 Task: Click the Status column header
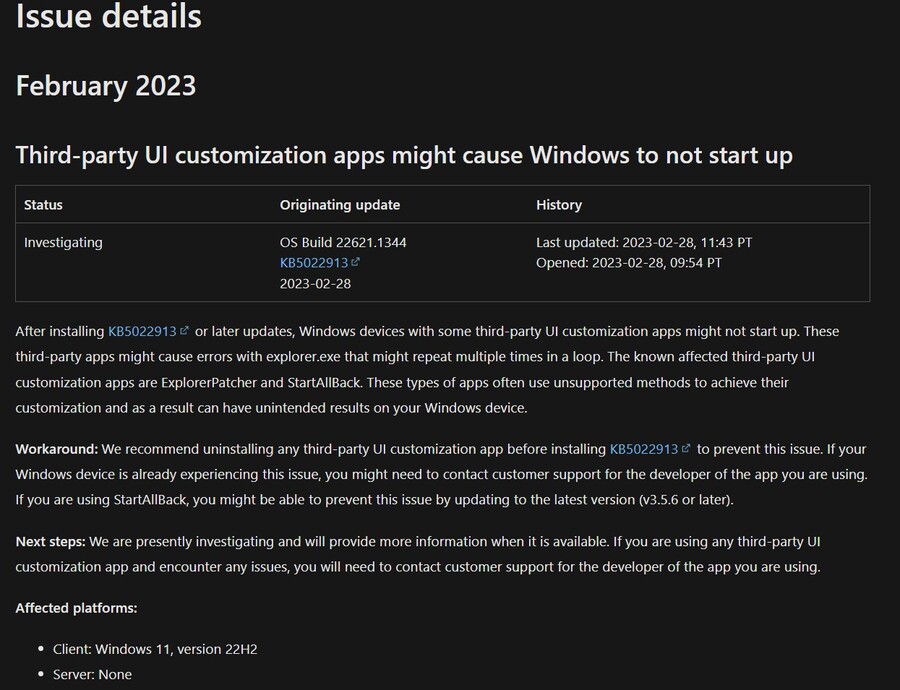pyautogui.click(x=43, y=205)
